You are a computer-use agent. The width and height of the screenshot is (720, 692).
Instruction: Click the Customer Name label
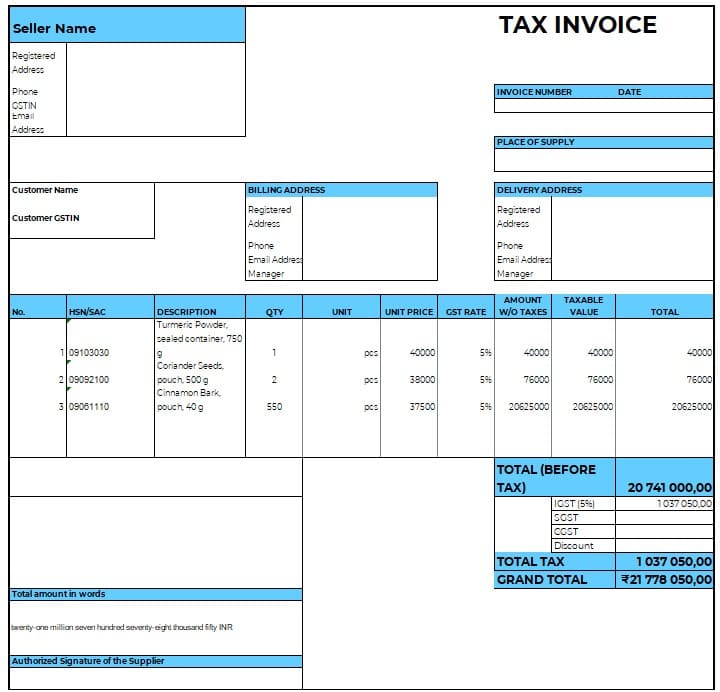point(45,190)
